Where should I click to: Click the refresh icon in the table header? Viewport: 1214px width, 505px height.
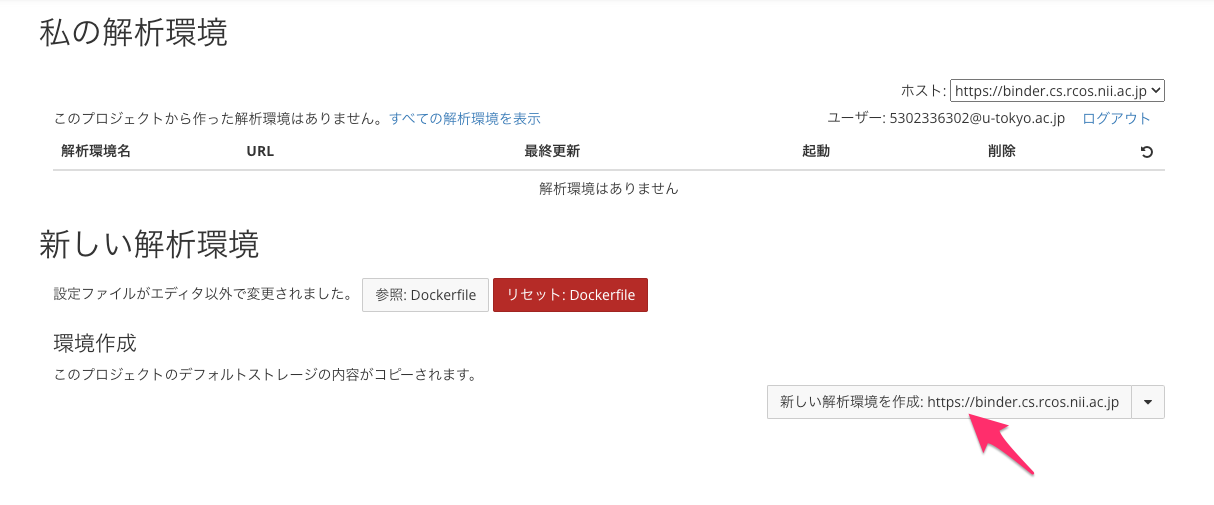(1146, 152)
